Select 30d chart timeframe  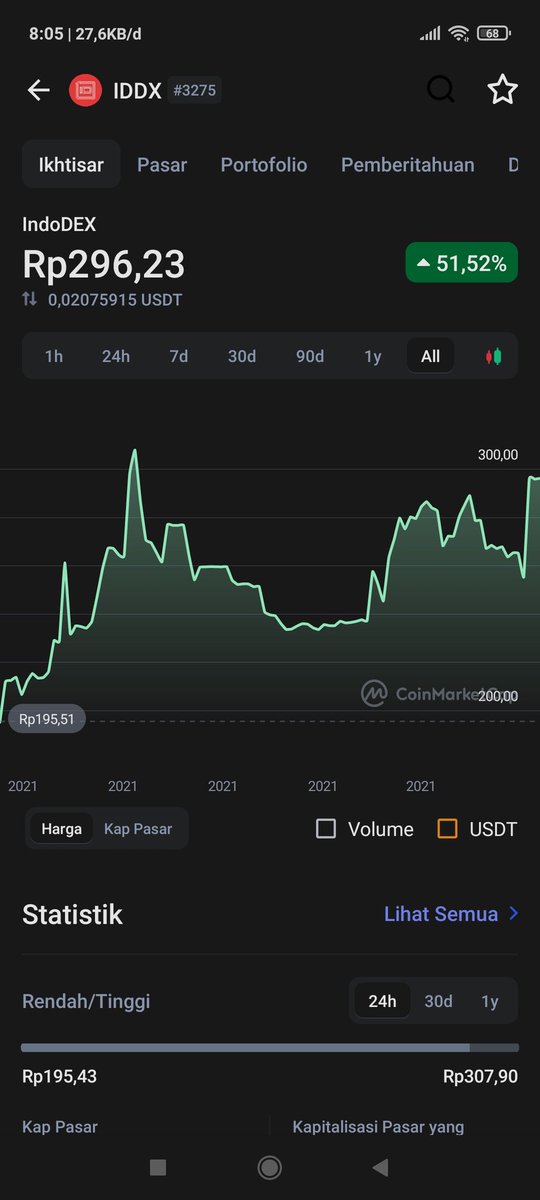click(x=242, y=356)
